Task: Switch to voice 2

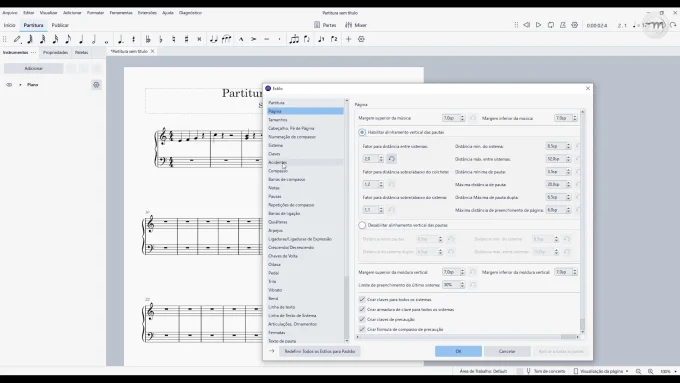Action: pyautogui.click(x=334, y=39)
